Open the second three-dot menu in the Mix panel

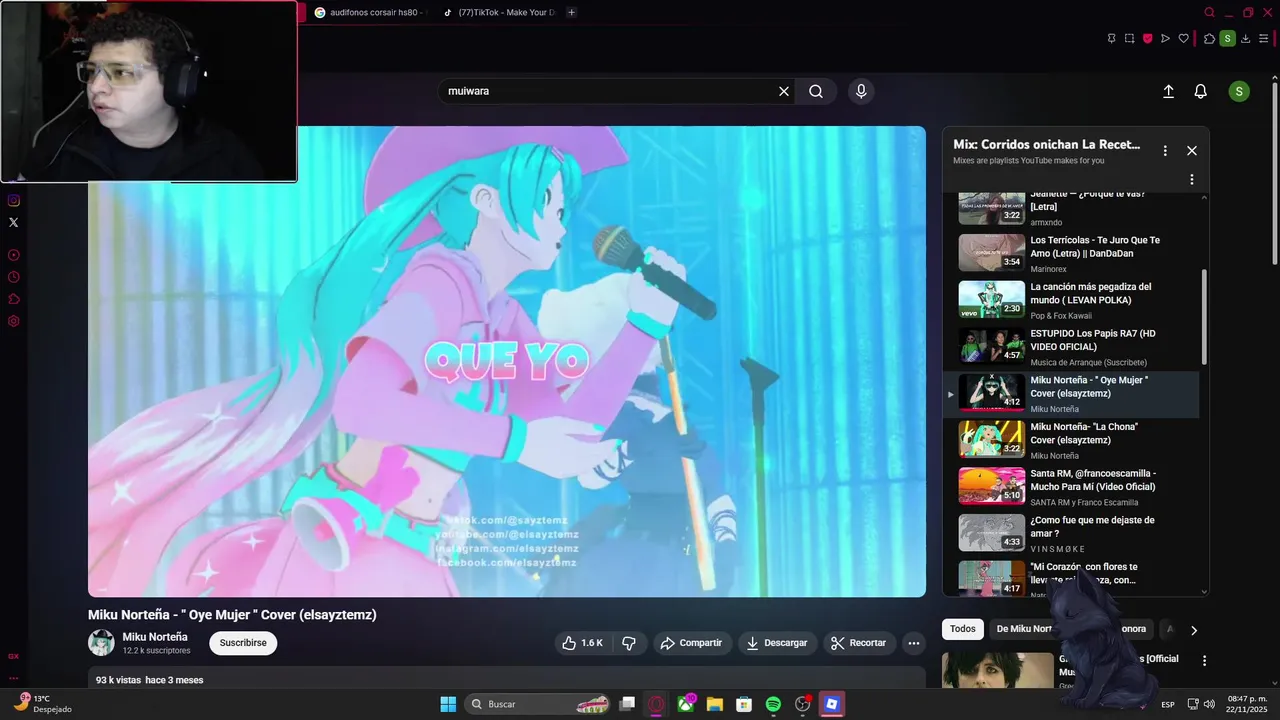[x=1192, y=180]
